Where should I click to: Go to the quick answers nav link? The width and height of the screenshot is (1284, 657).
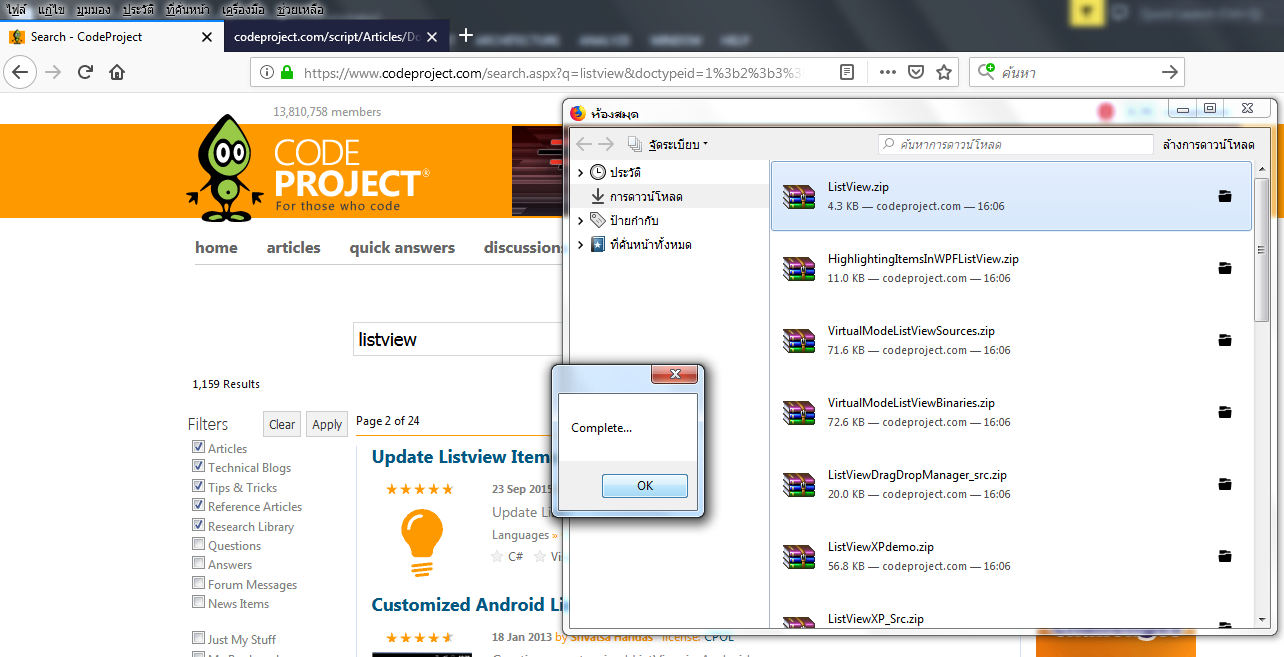coord(402,248)
